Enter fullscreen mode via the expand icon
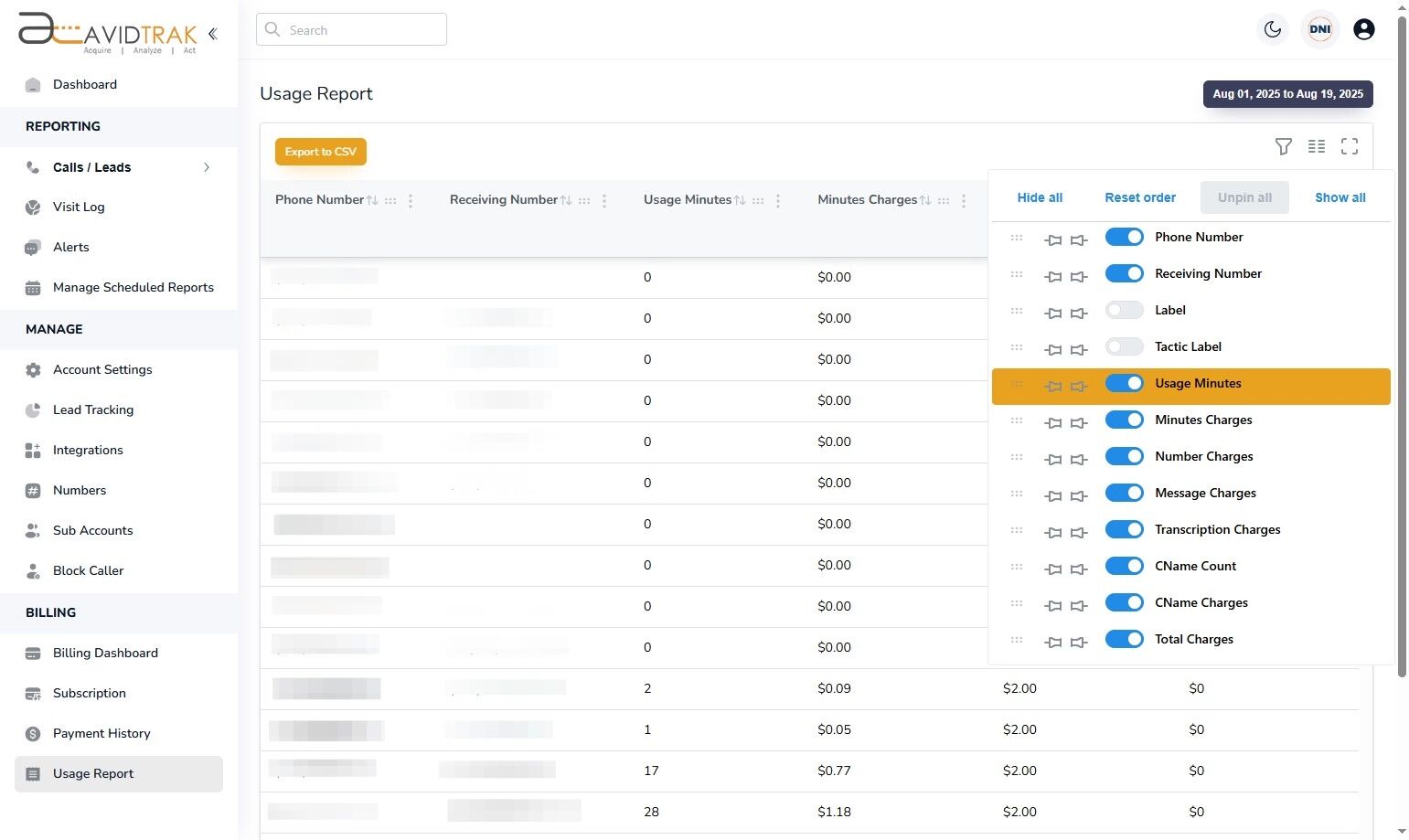The height and width of the screenshot is (840, 1409). (x=1350, y=146)
